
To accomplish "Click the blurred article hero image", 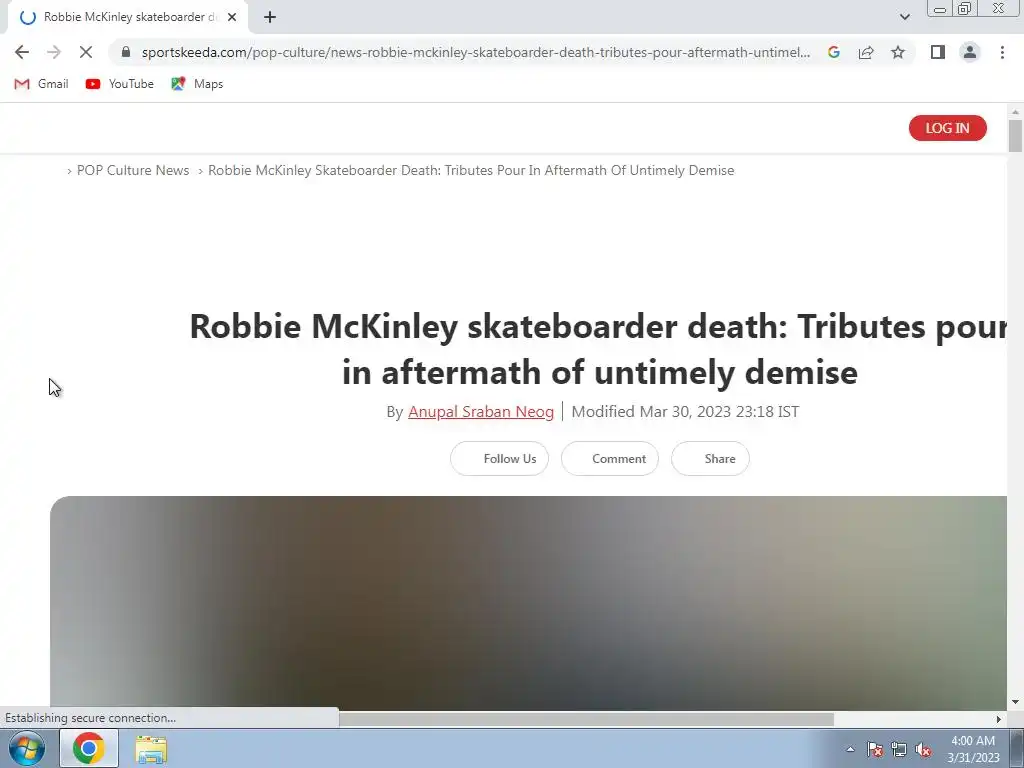I will pyautogui.click(x=528, y=602).
